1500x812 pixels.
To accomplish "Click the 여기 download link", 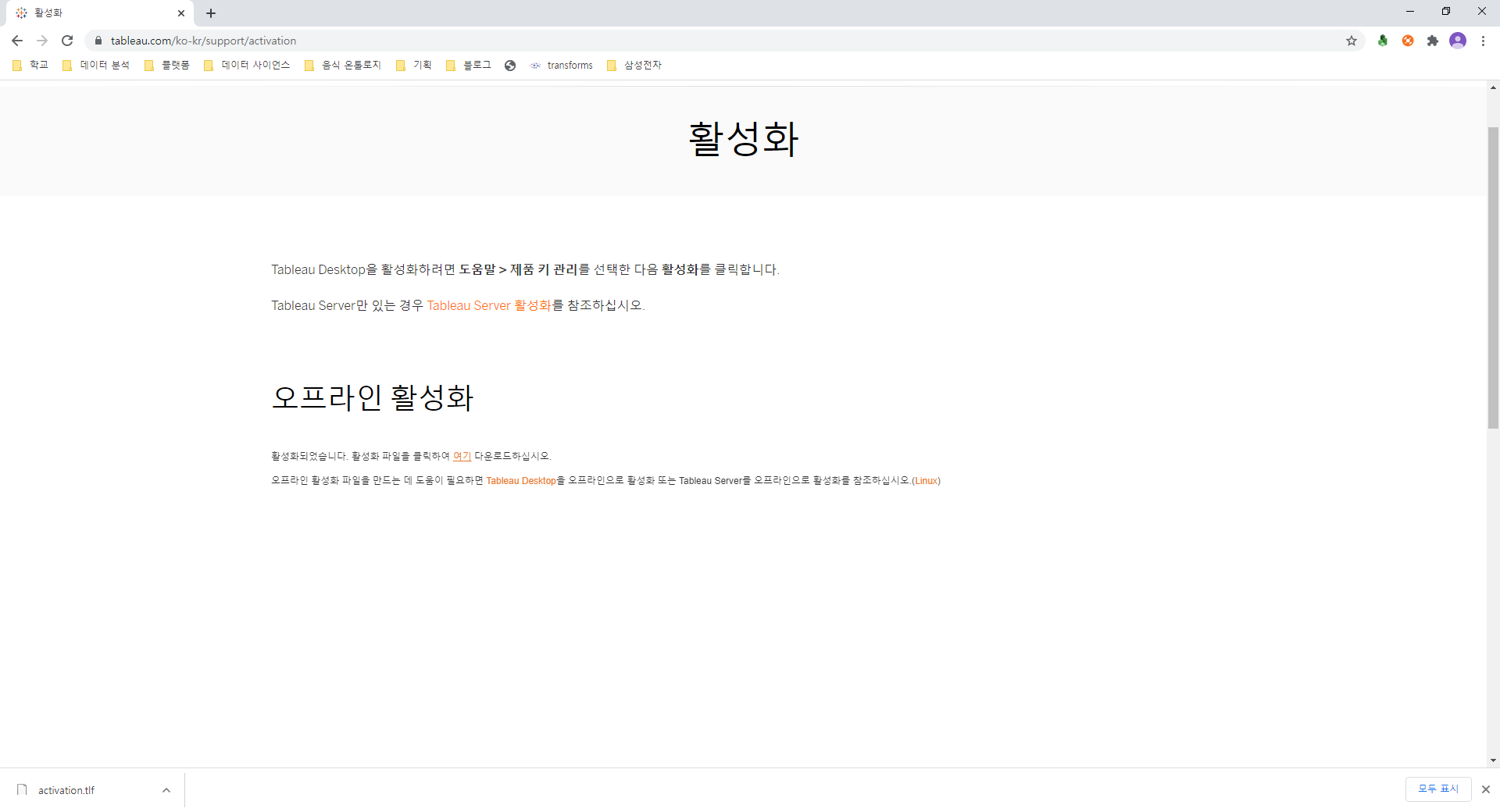I will tap(462, 456).
